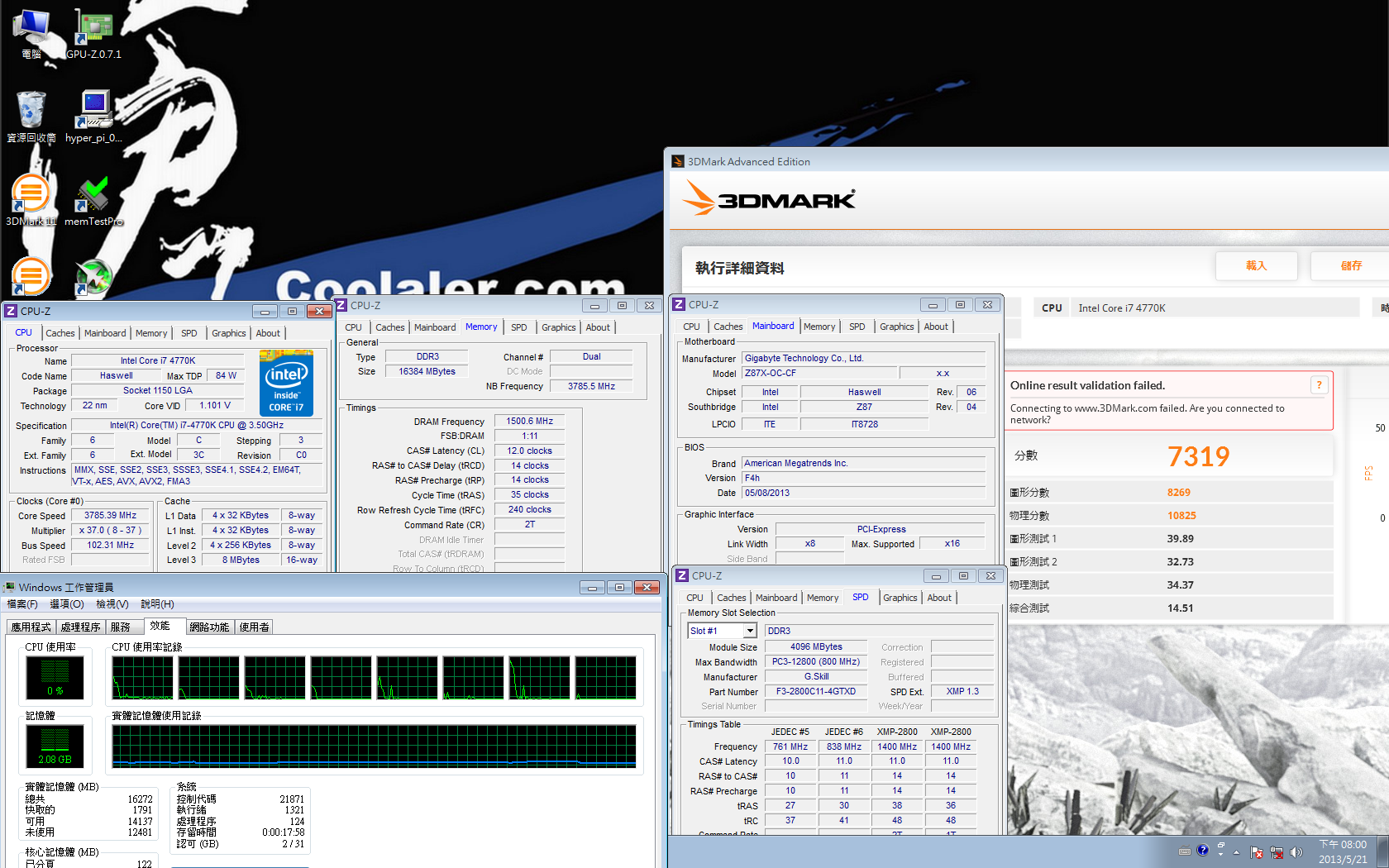
Task: Click the question-mark help icon in 3DMark's validation failed box
Action: click(x=1319, y=385)
